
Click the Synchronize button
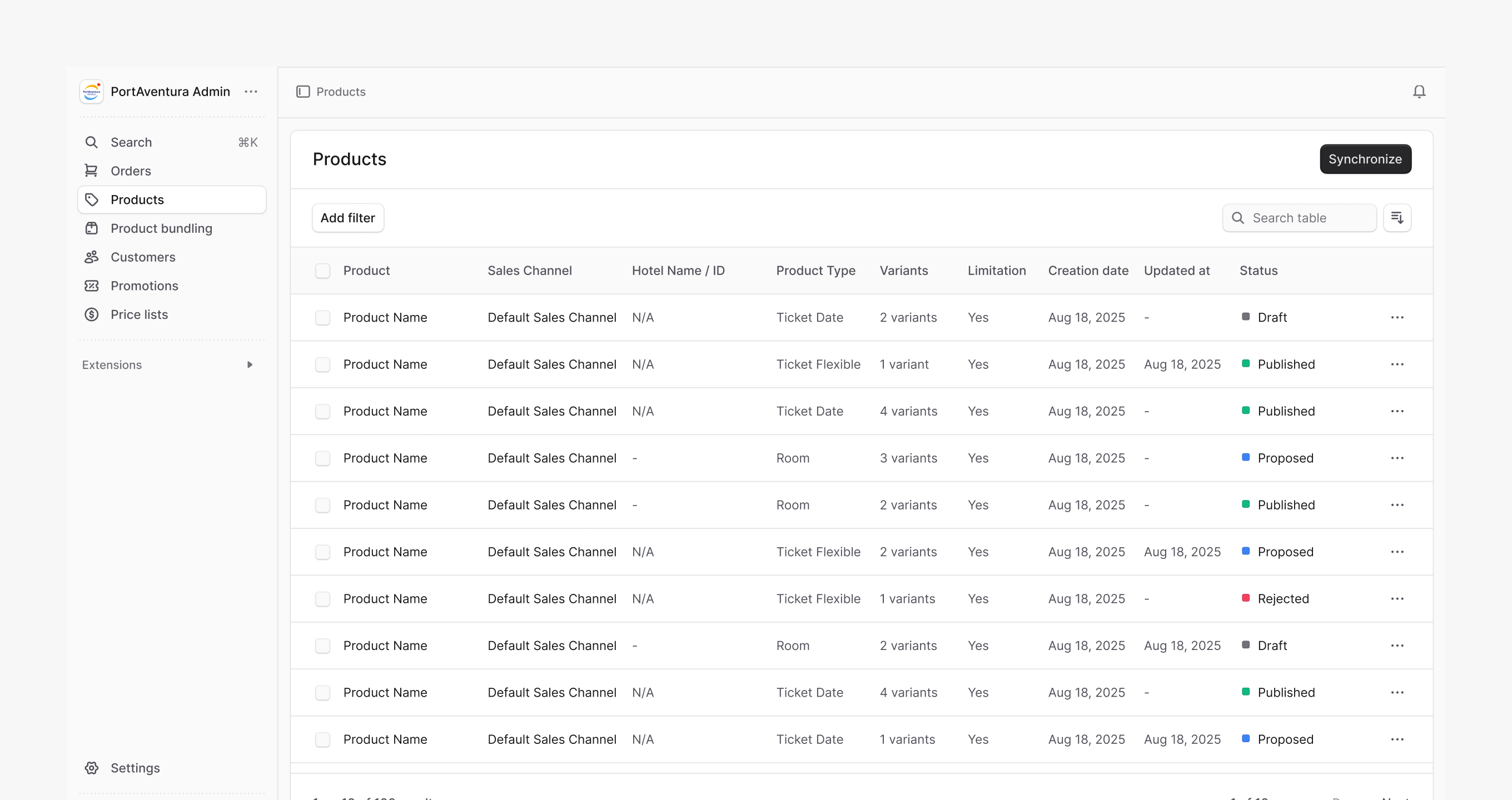click(x=1365, y=159)
